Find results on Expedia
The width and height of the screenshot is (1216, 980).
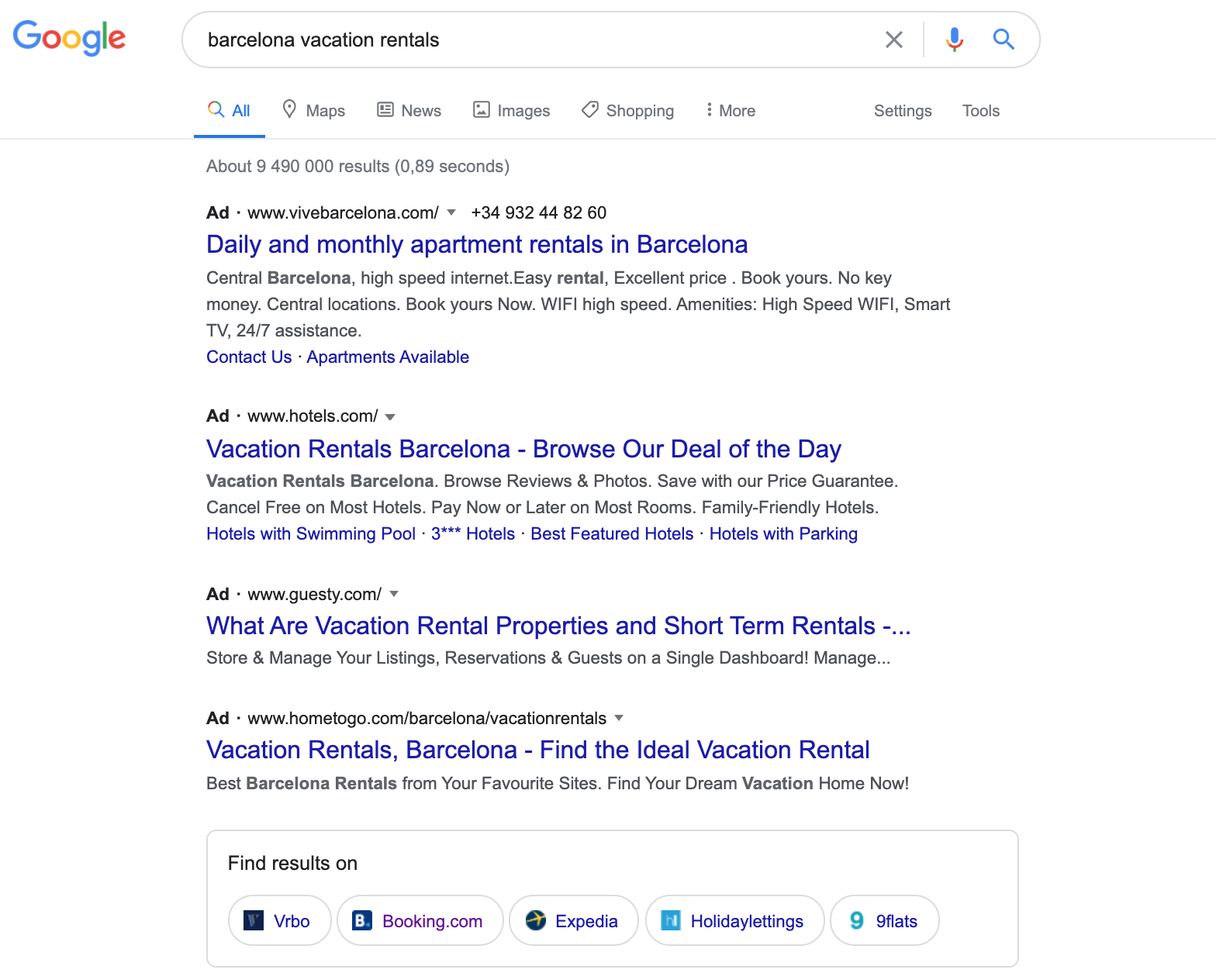click(573, 921)
